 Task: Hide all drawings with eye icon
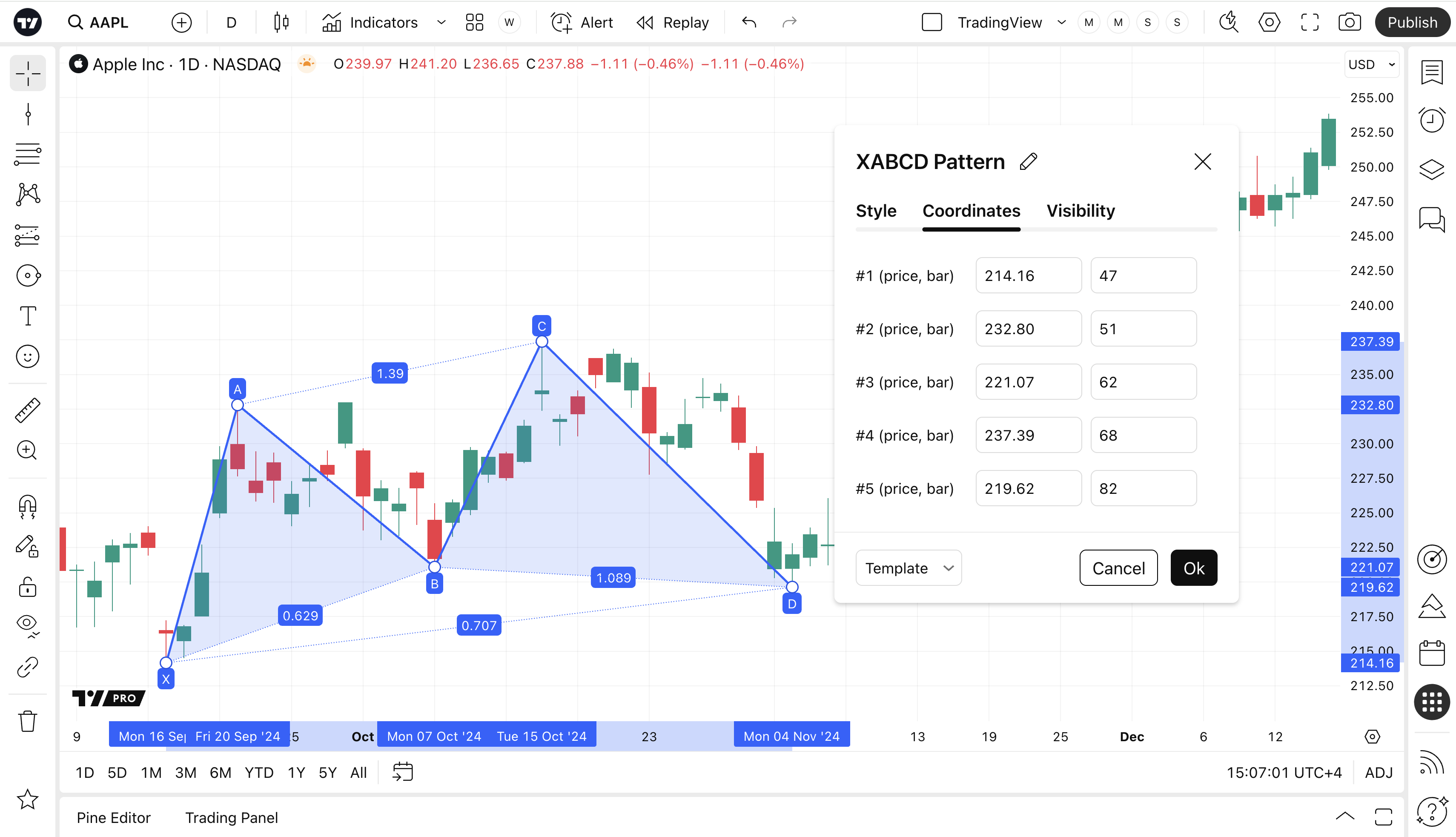[x=28, y=624]
